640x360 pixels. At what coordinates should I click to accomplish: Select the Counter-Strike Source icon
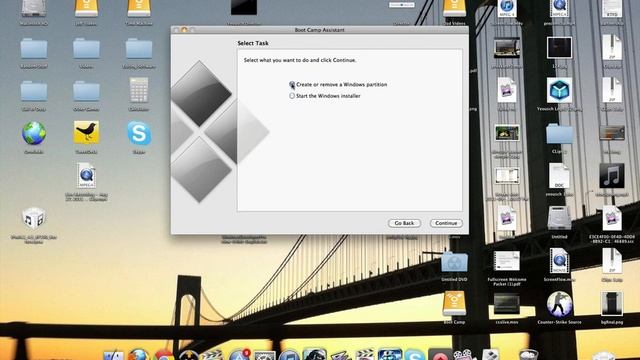pyautogui.click(x=559, y=304)
